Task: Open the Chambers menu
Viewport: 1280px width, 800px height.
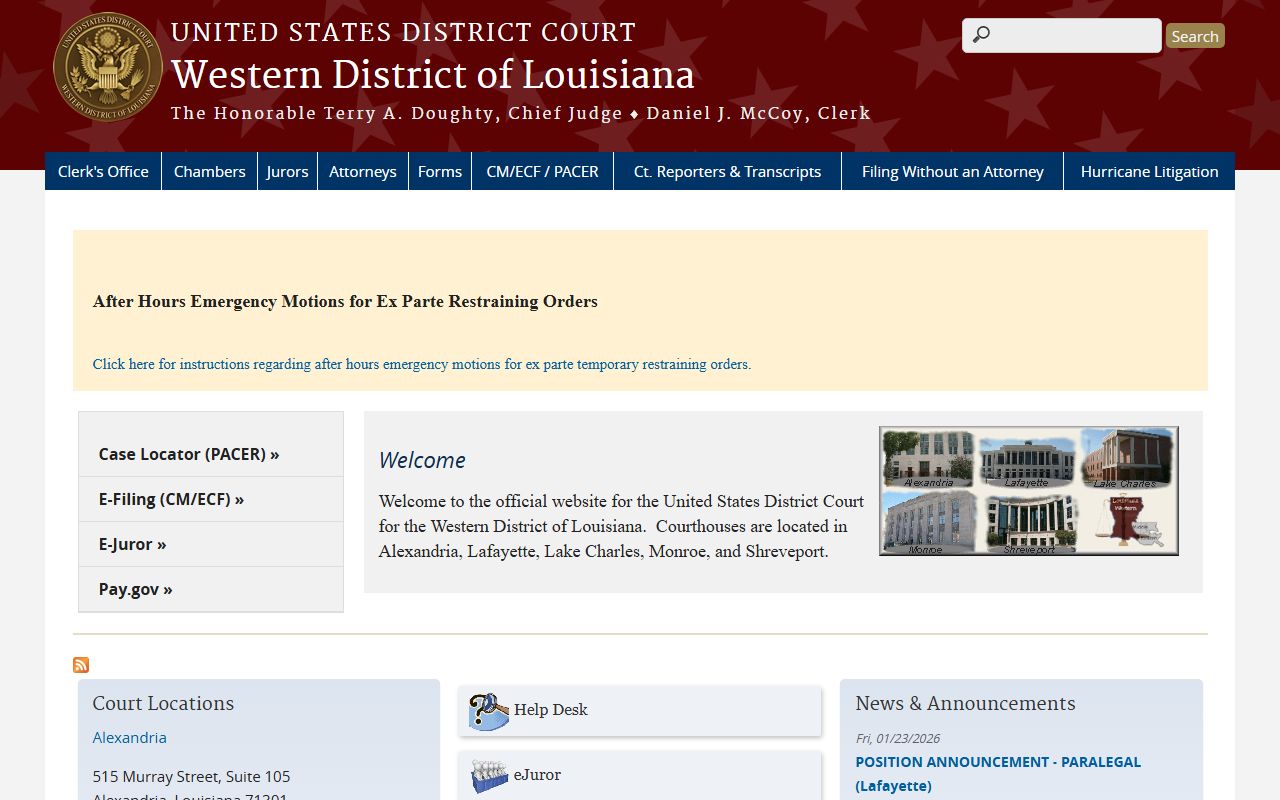Action: [209, 171]
